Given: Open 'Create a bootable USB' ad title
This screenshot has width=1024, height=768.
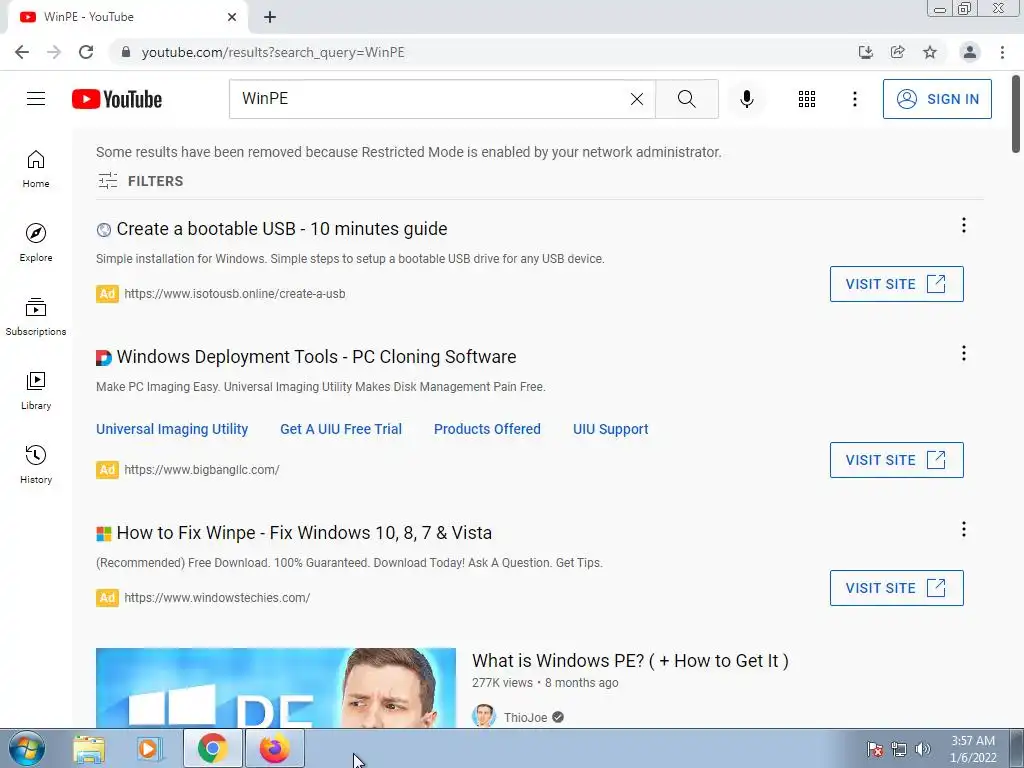Looking at the screenshot, I should click(x=281, y=229).
